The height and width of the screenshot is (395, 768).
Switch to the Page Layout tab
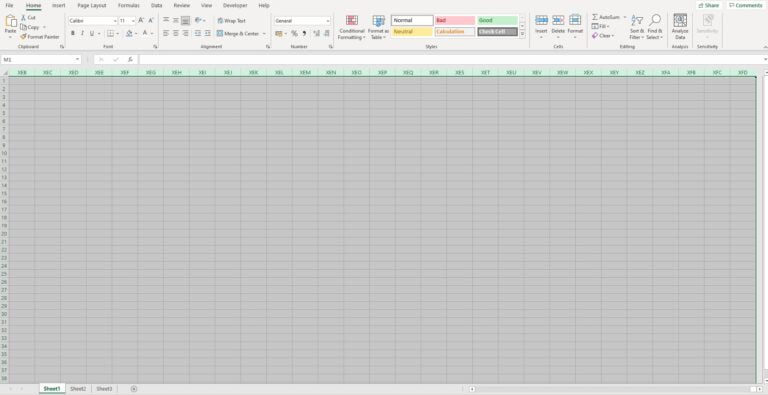pos(92,5)
